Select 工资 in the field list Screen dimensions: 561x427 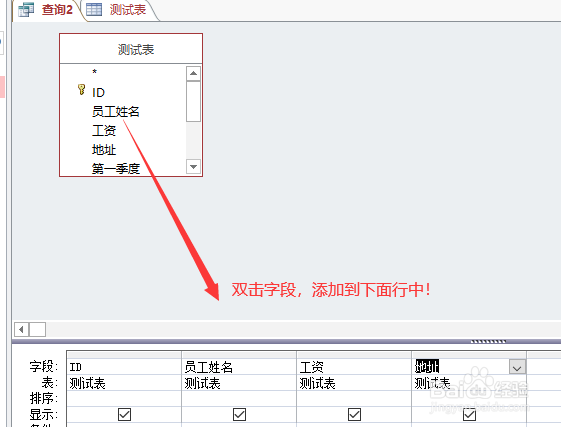coord(104,131)
